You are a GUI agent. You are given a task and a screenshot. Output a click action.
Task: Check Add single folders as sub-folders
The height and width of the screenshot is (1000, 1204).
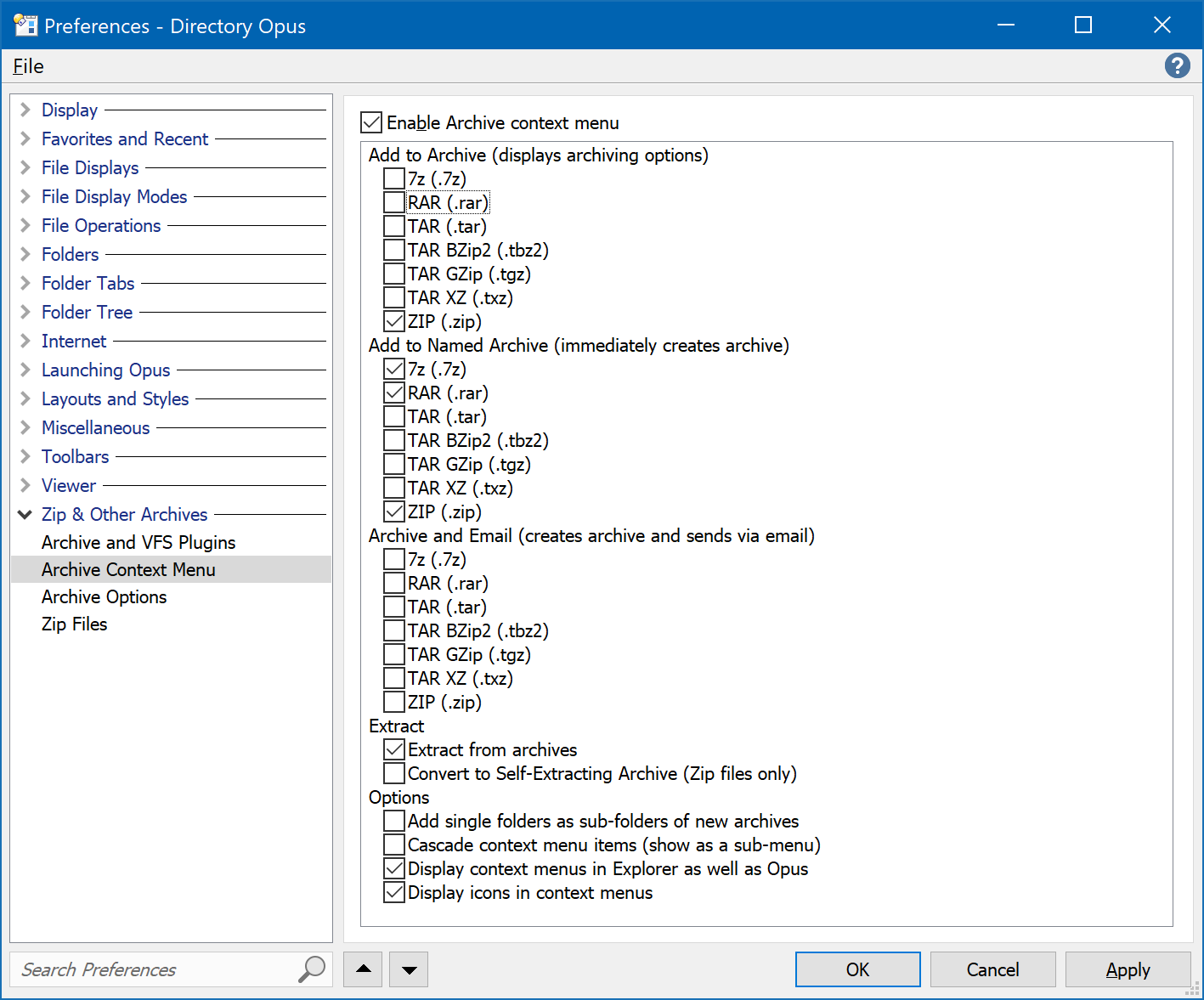point(393,821)
